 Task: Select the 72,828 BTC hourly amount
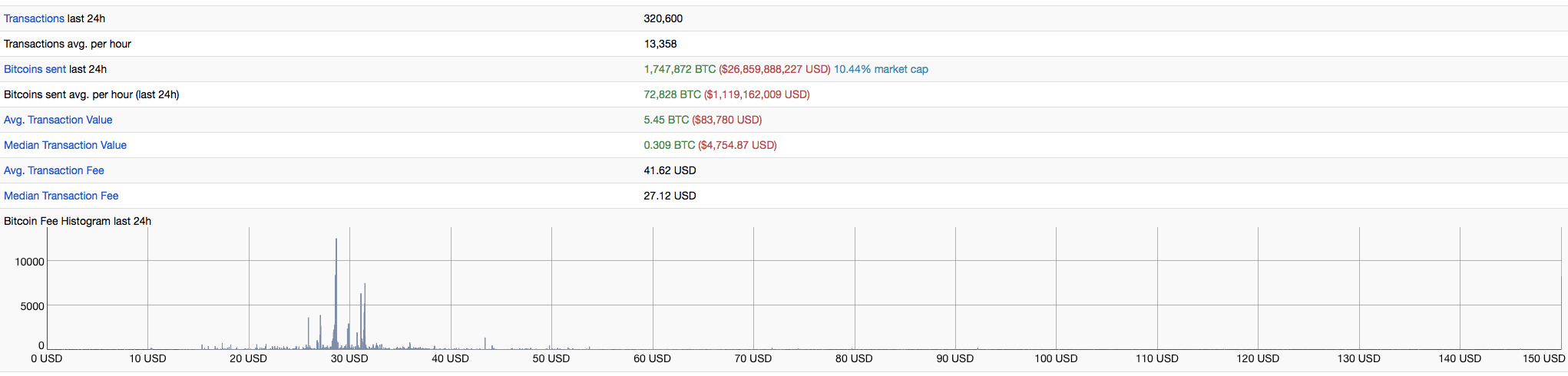[672, 94]
